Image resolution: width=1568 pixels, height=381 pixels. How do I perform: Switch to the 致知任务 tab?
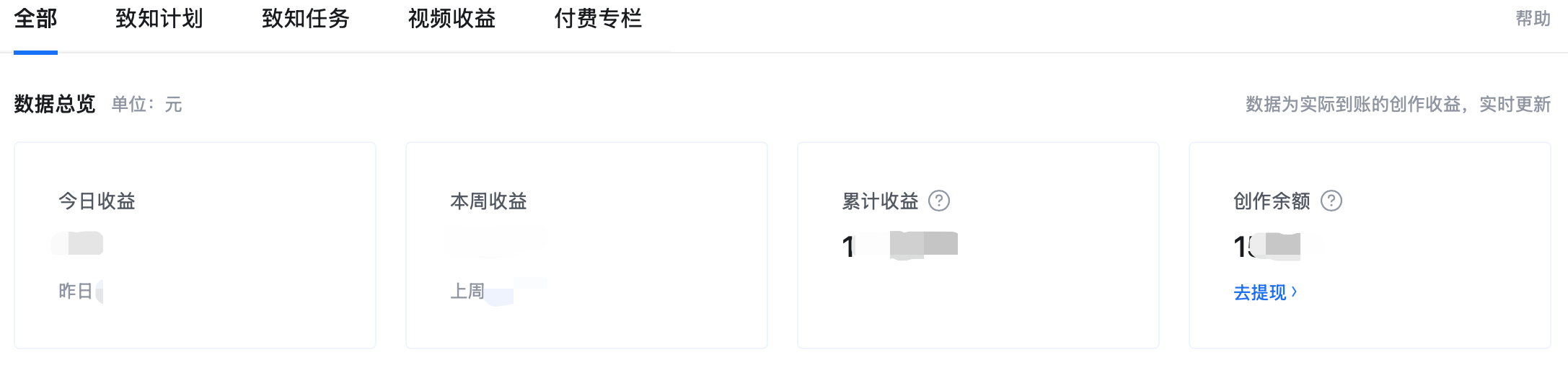point(305,19)
